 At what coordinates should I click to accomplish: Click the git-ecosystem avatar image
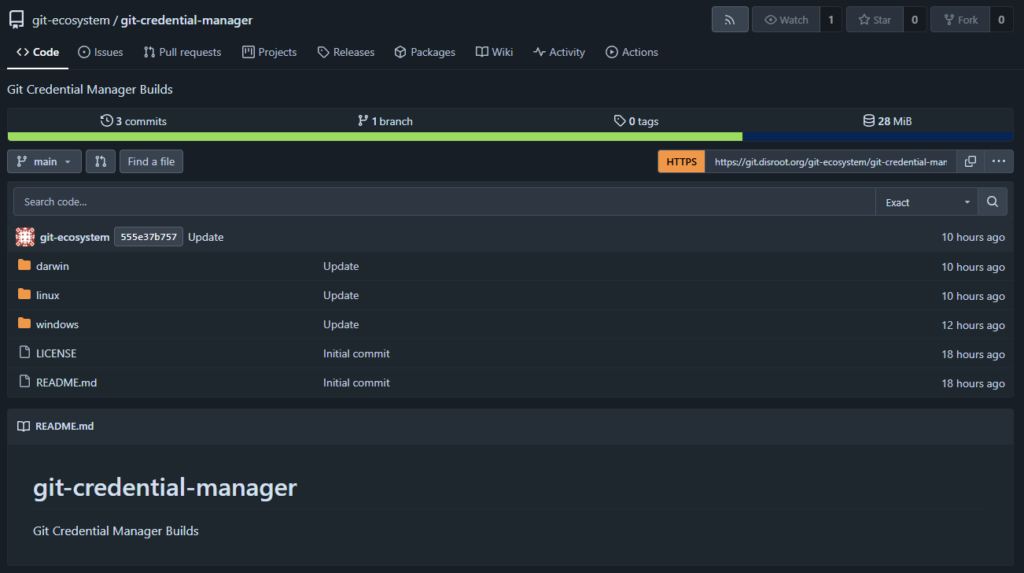click(x=25, y=237)
